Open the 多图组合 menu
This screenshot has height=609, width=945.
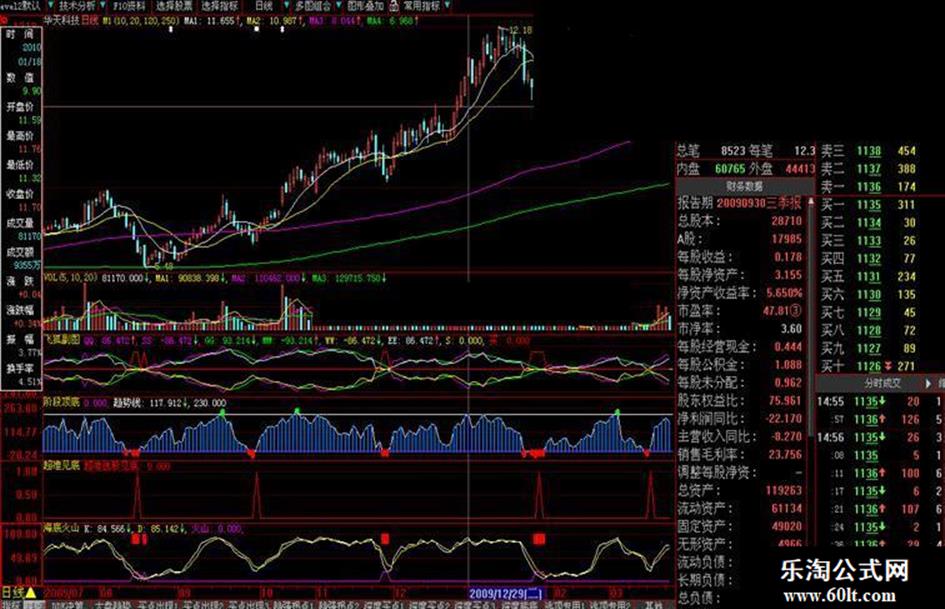tap(313, 5)
